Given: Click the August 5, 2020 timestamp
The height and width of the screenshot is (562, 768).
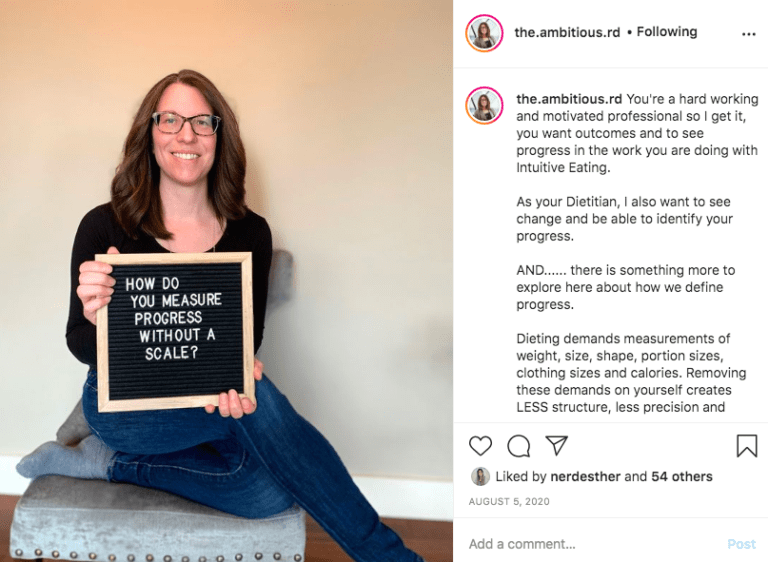Looking at the screenshot, I should pos(509,502).
